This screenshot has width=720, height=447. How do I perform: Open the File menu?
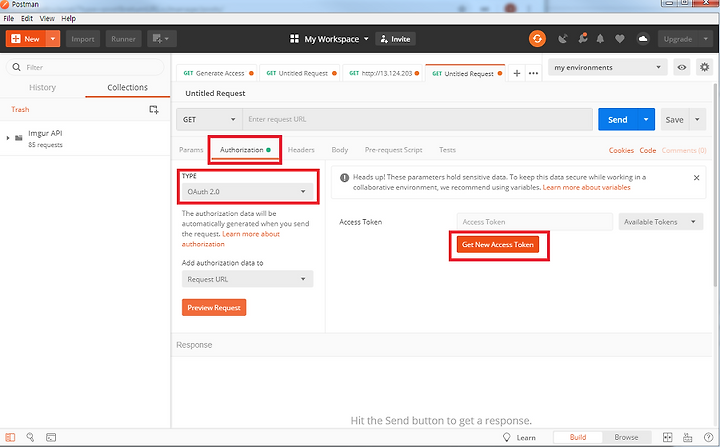tap(9, 18)
